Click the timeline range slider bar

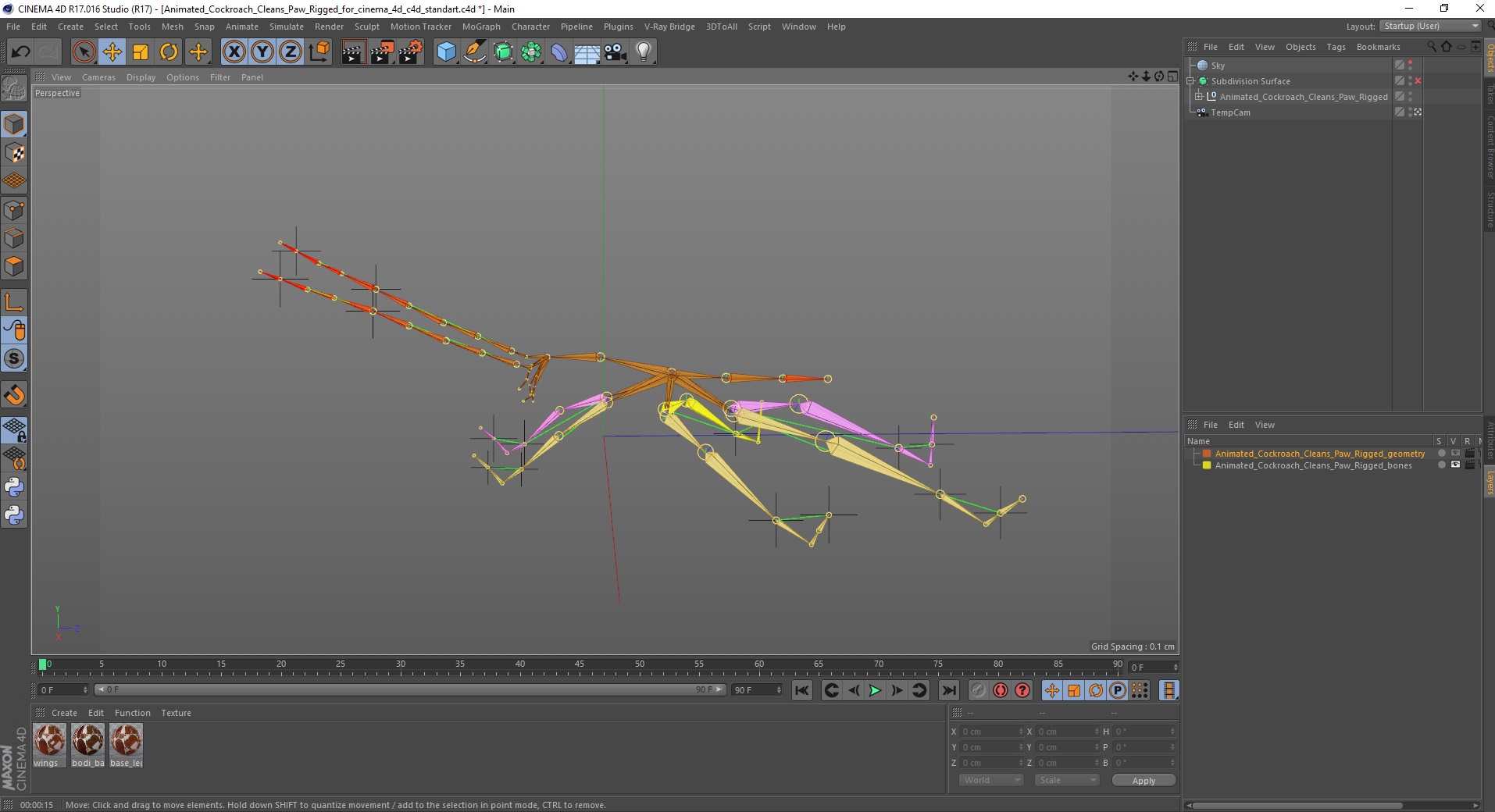410,689
